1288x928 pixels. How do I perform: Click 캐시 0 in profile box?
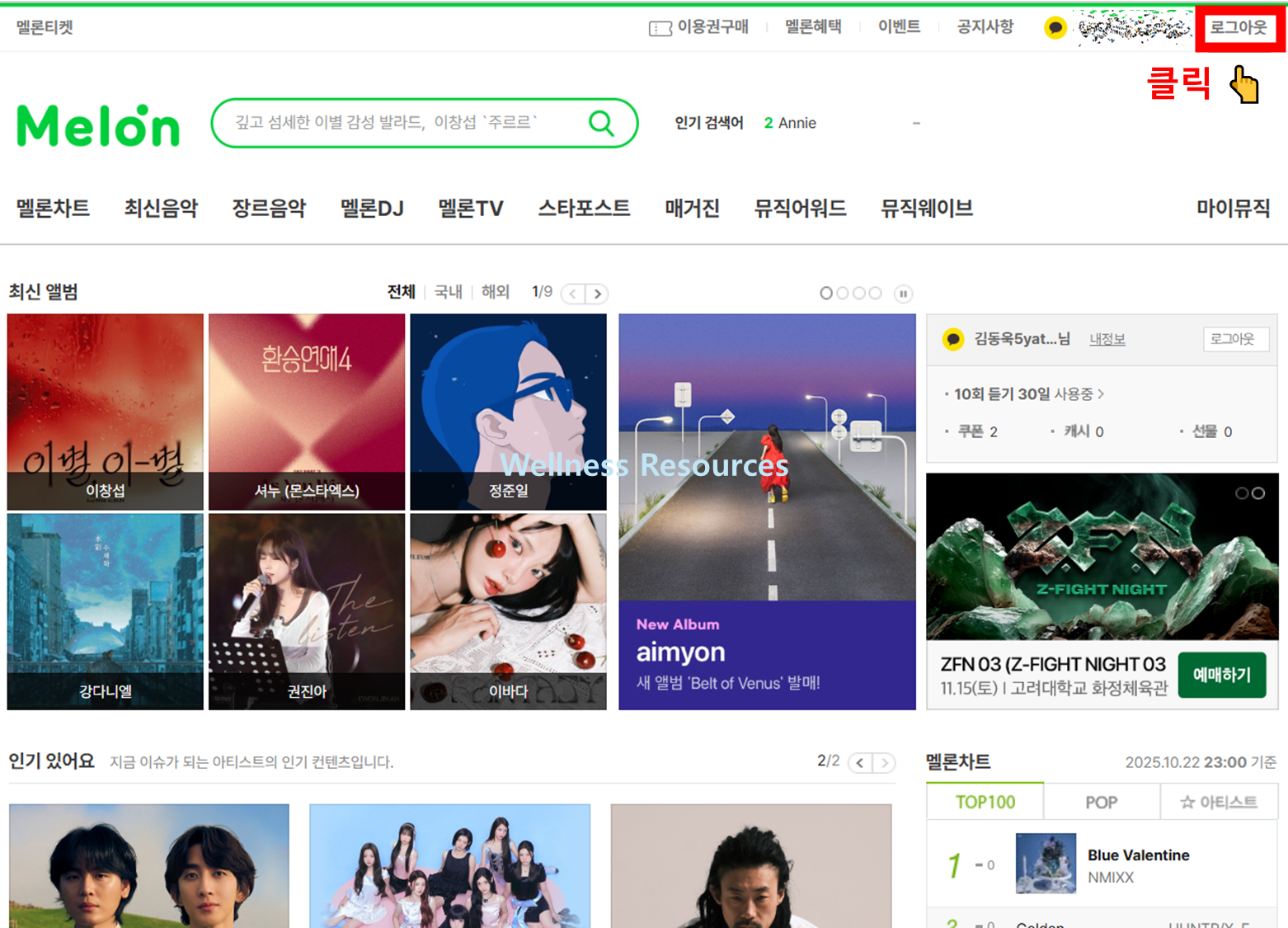pyautogui.click(x=1084, y=431)
